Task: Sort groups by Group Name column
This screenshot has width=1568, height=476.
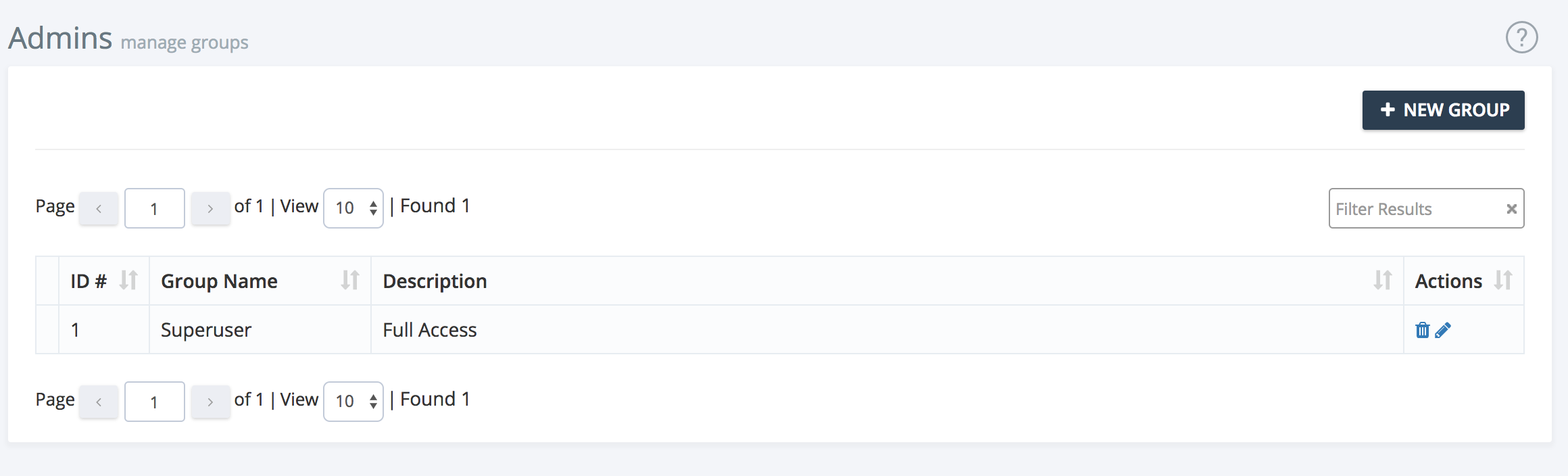Action: pyautogui.click(x=351, y=281)
